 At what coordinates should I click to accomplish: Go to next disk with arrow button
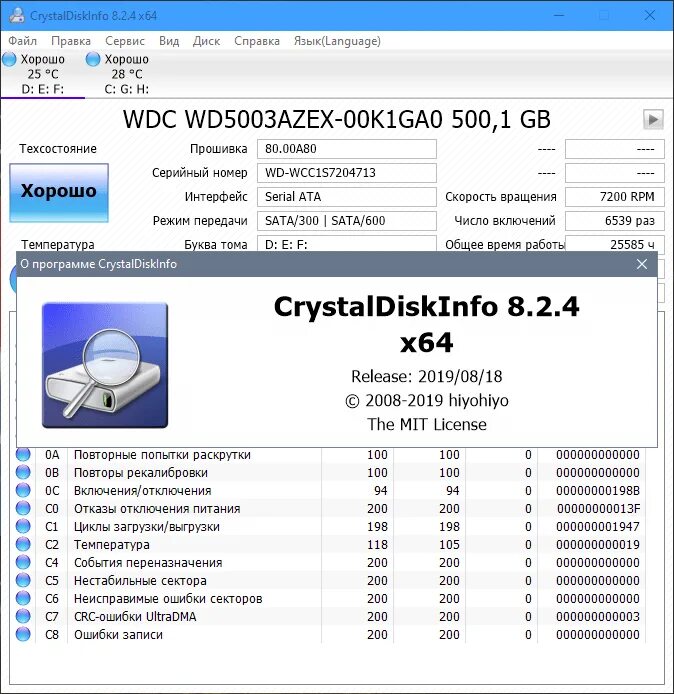[653, 120]
